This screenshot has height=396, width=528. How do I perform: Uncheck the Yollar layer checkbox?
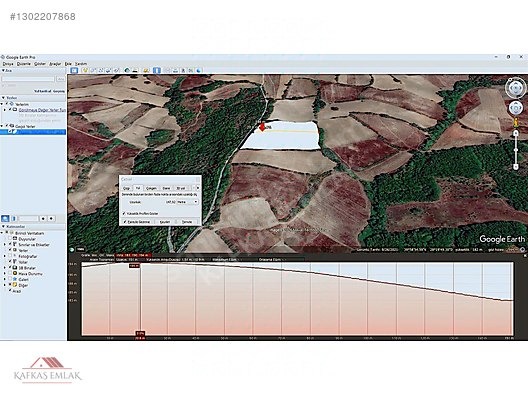click(10, 262)
